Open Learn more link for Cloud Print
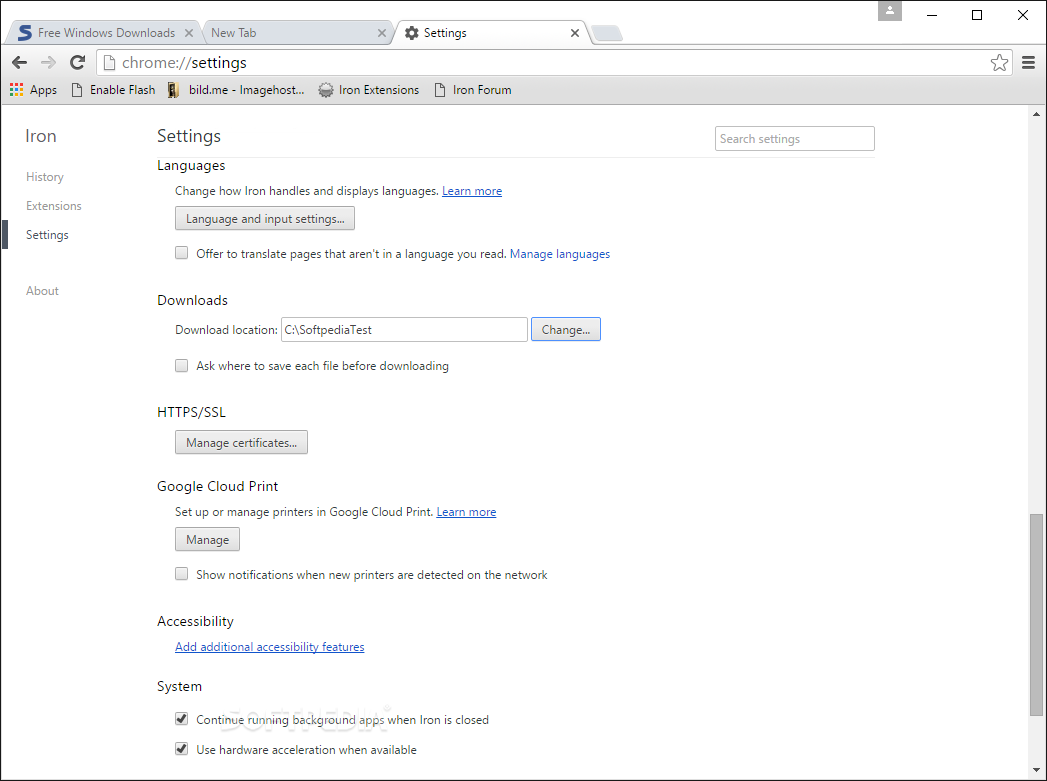The width and height of the screenshot is (1047, 781). point(466,512)
